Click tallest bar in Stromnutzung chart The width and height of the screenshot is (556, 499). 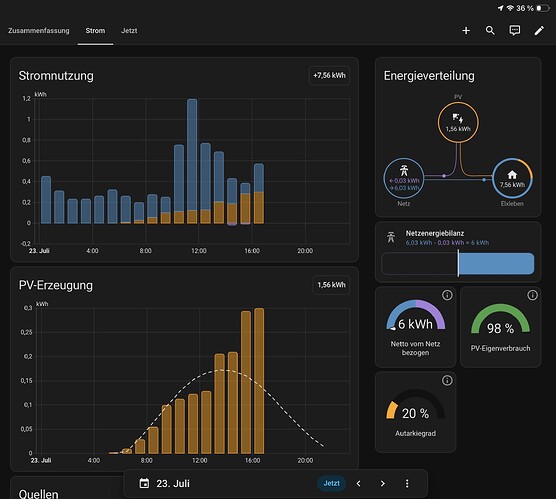pos(192,161)
